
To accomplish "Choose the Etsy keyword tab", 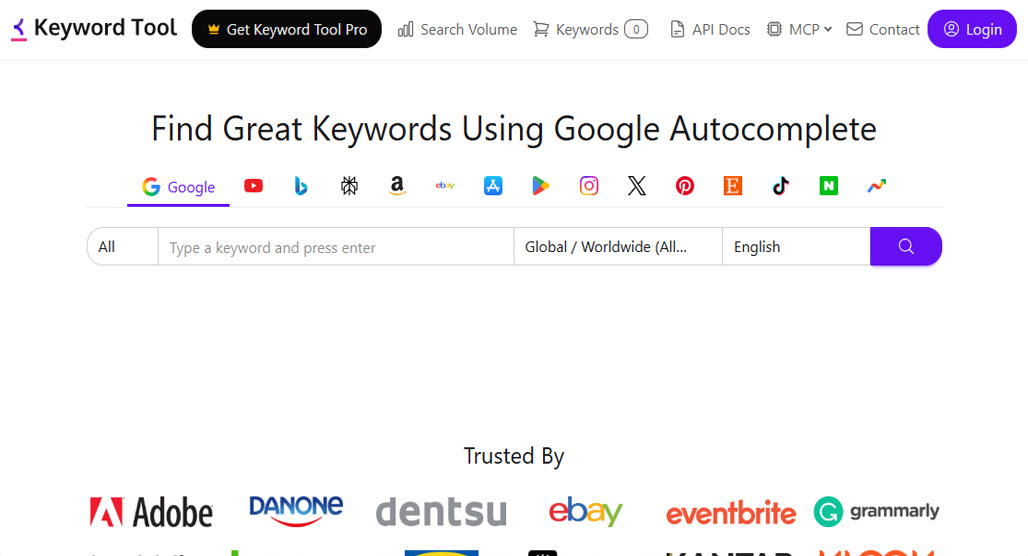I will [732, 186].
